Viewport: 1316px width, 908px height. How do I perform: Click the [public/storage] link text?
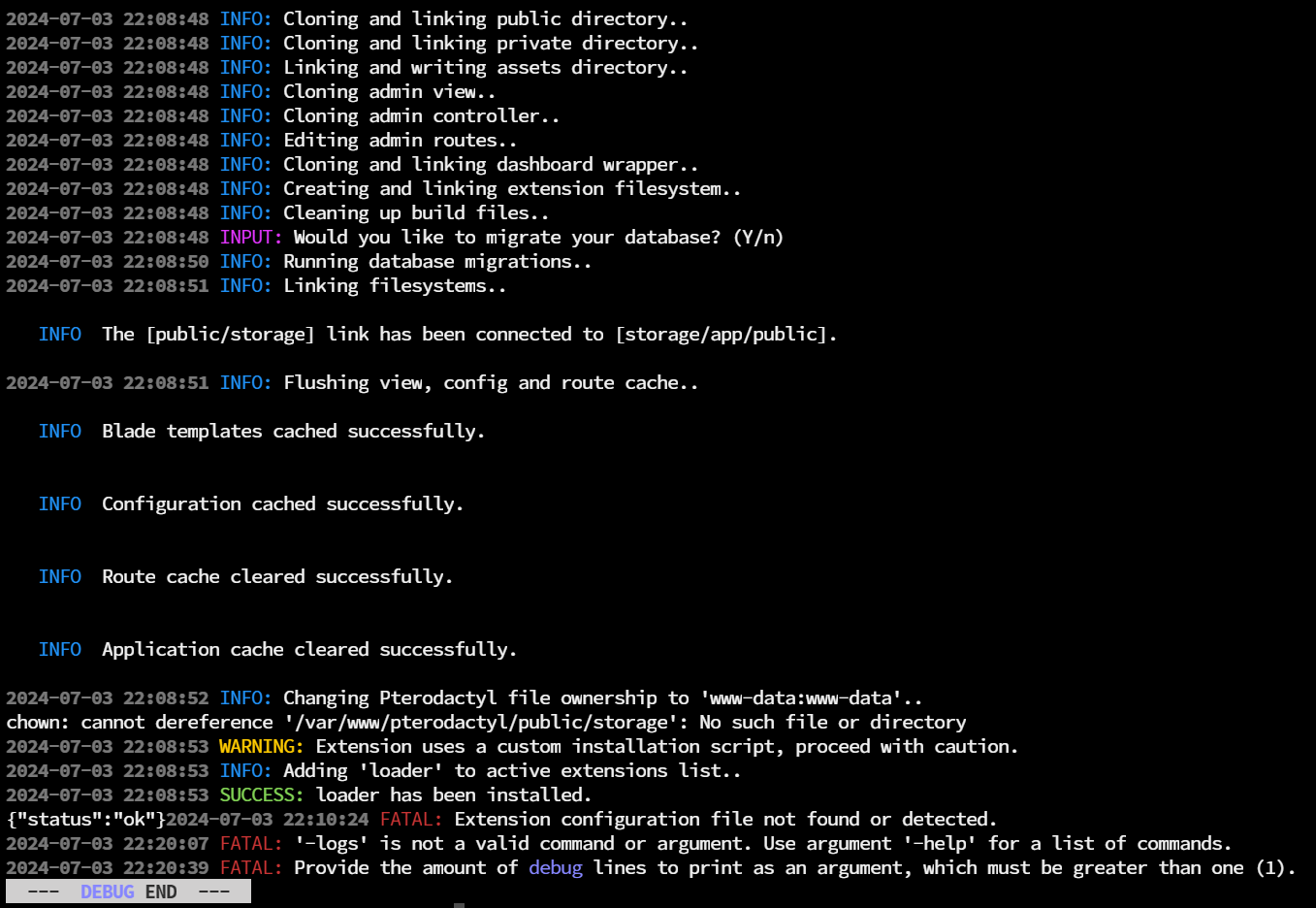click(x=231, y=334)
